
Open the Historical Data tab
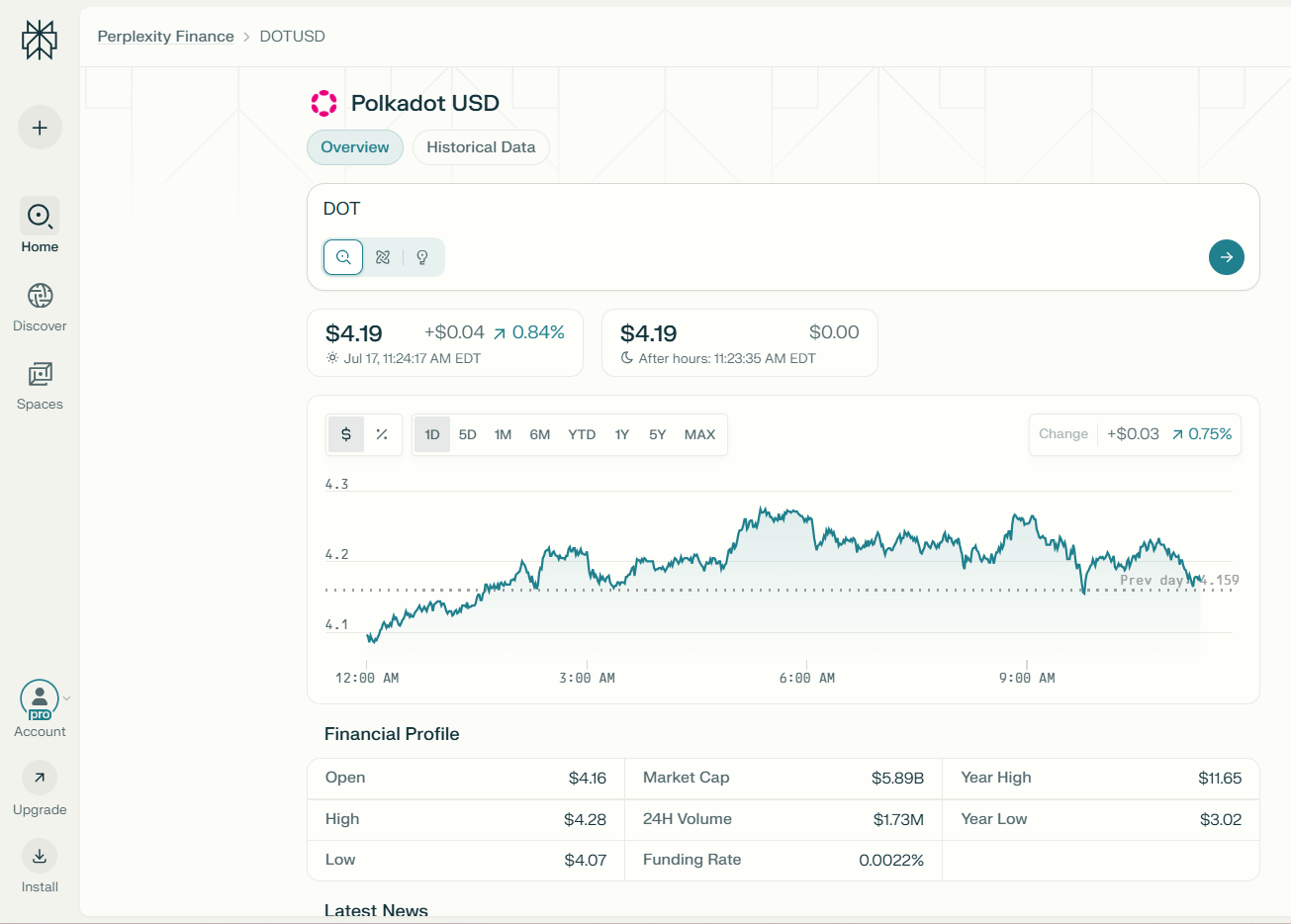point(481,147)
